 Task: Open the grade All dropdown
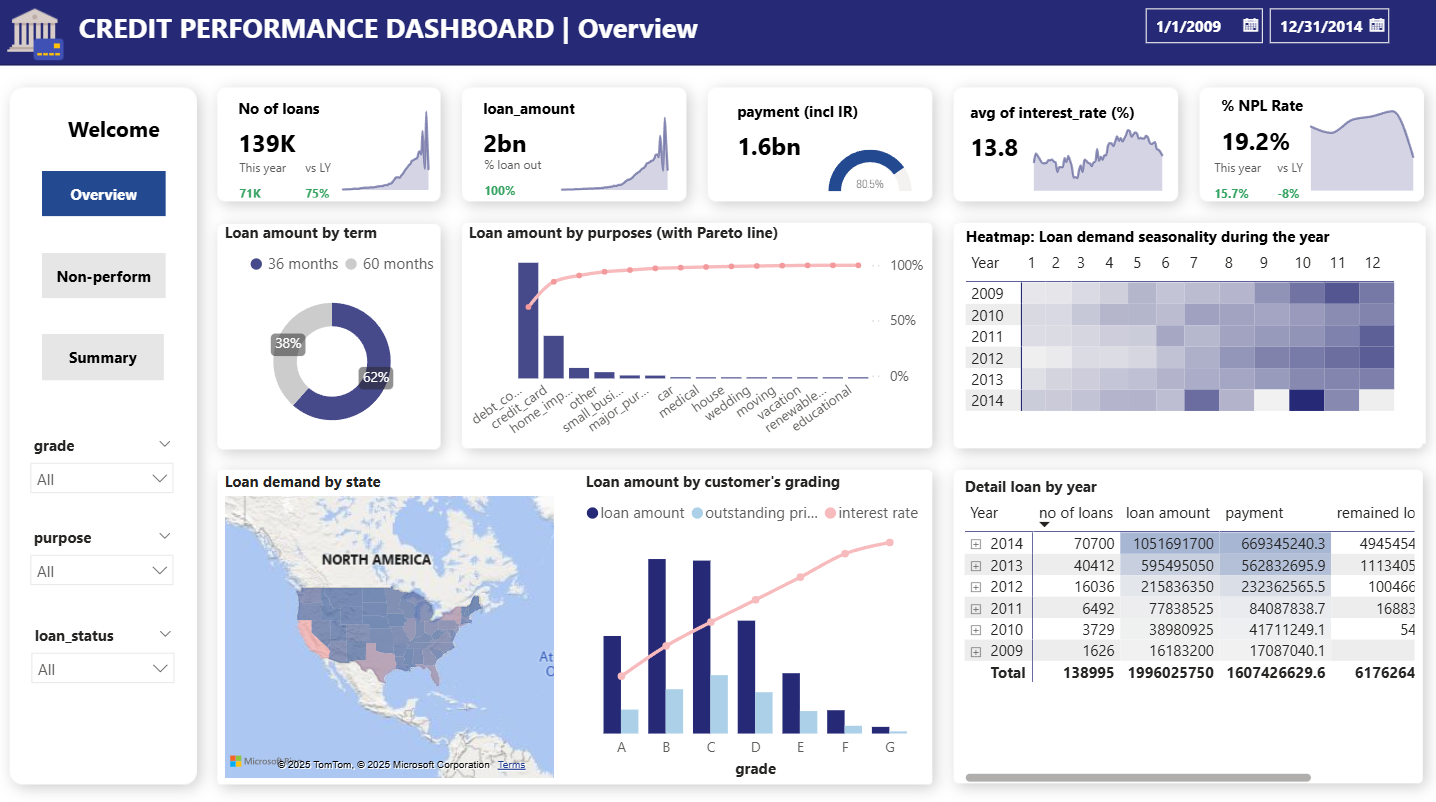point(102,479)
